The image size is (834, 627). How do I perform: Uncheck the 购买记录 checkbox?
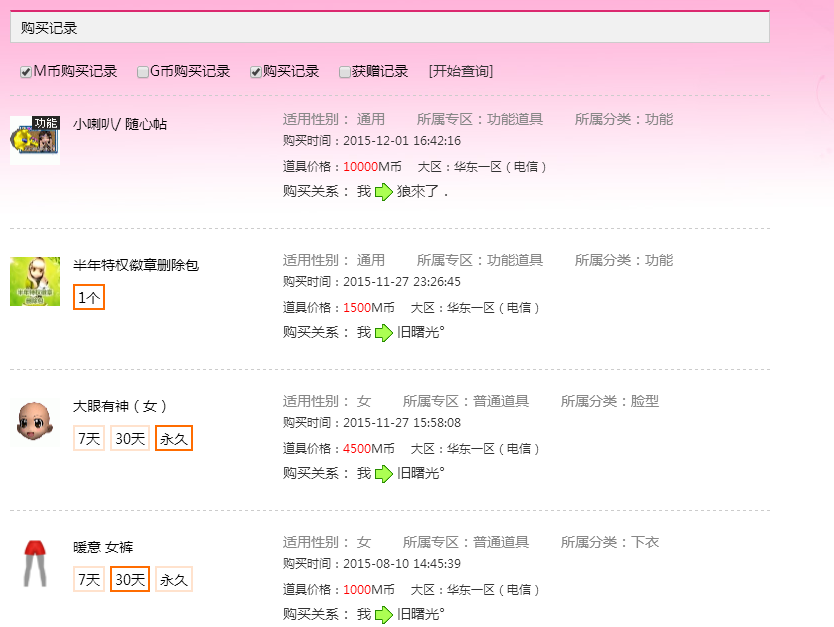[x=256, y=72]
